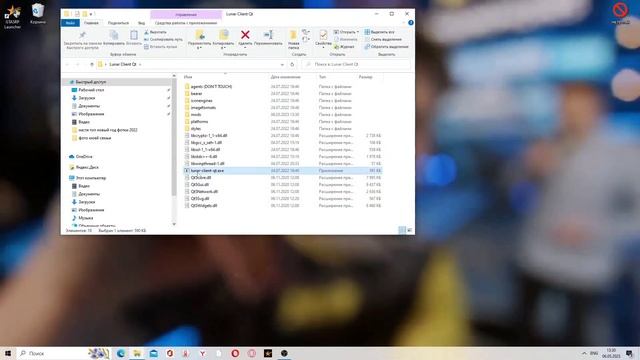Click the chevron after Lunar Client Qt breadcrumb
640x360 pixels.
coord(140,64)
